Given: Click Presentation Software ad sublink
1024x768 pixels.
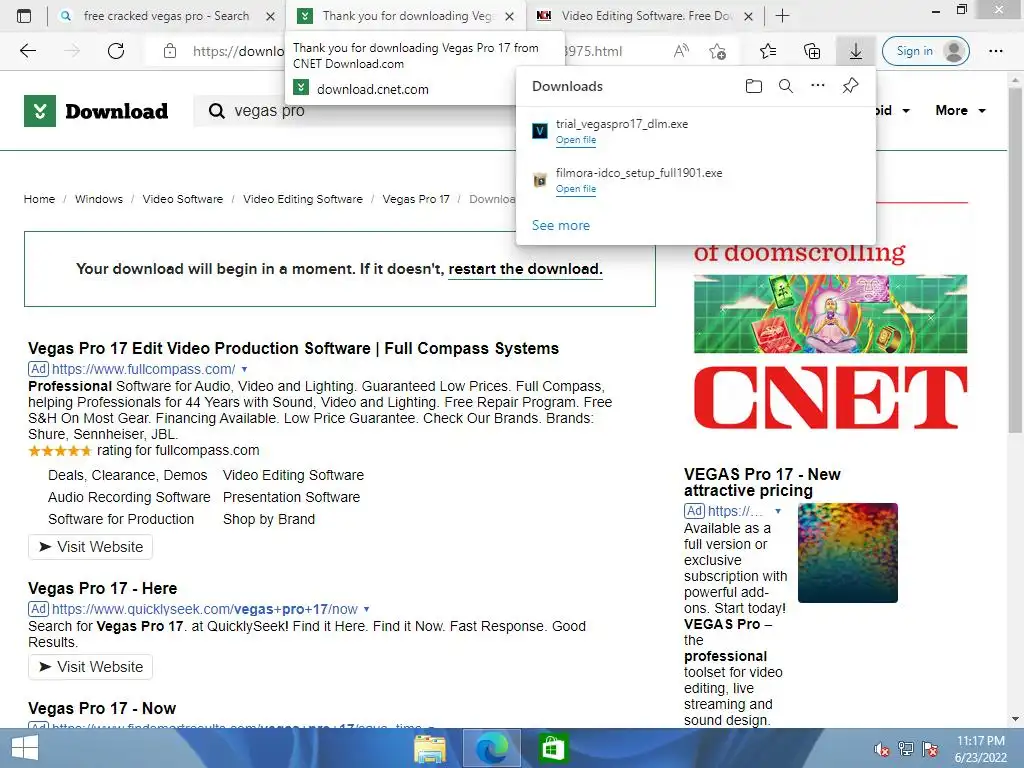Looking at the screenshot, I should pyautogui.click(x=291, y=498).
